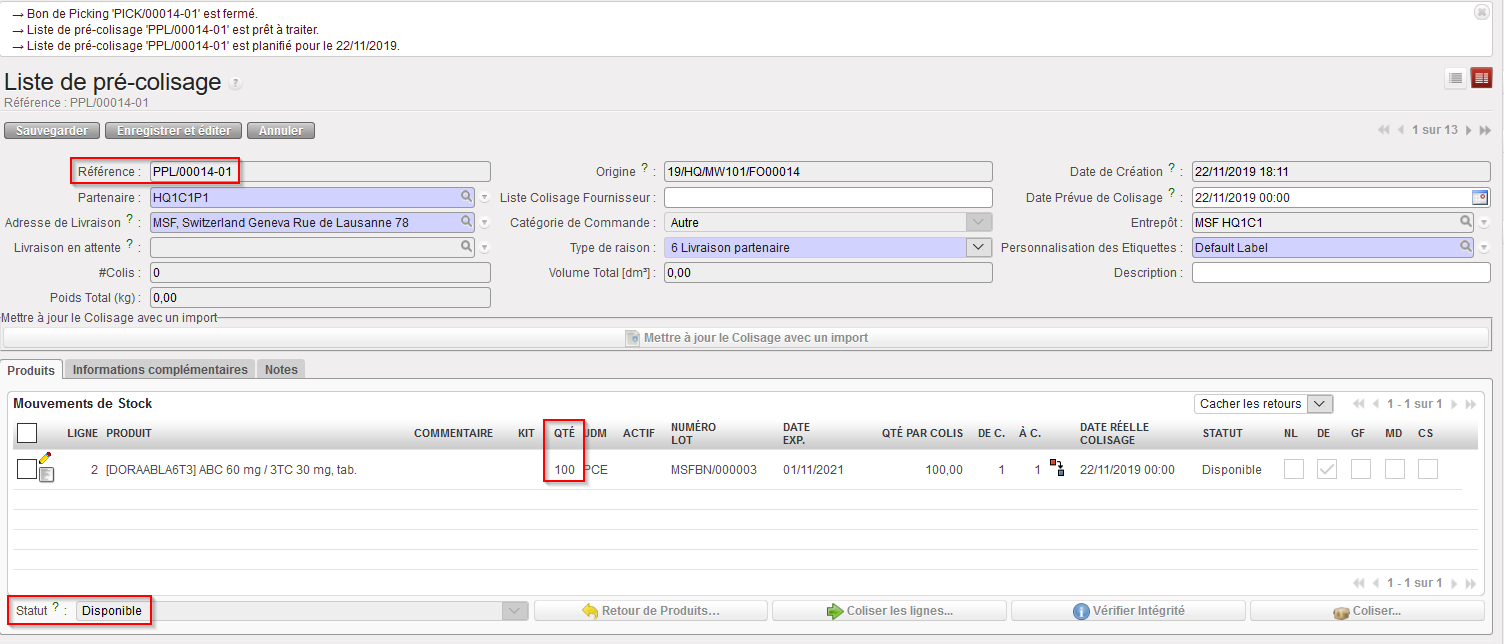Switch to Informations complémentaires tab
1504x644 pixels.
pos(160,370)
